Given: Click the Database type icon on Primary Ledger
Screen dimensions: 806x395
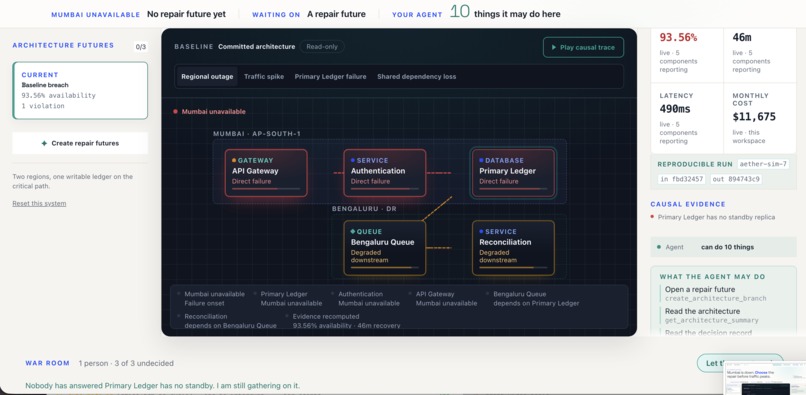Looking at the screenshot, I should (x=482, y=160).
